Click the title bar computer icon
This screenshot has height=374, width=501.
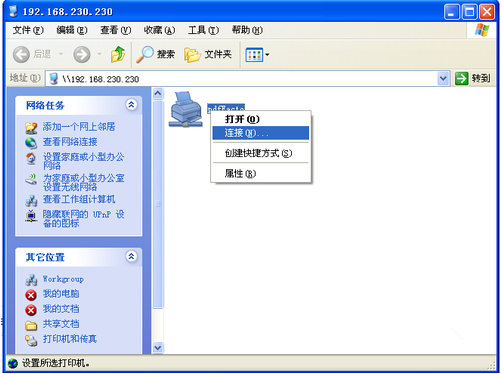pyautogui.click(x=13, y=11)
